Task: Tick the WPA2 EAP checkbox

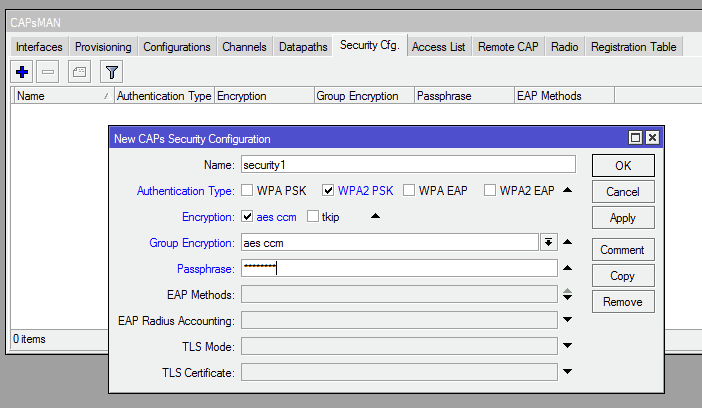Action: pyautogui.click(x=490, y=190)
